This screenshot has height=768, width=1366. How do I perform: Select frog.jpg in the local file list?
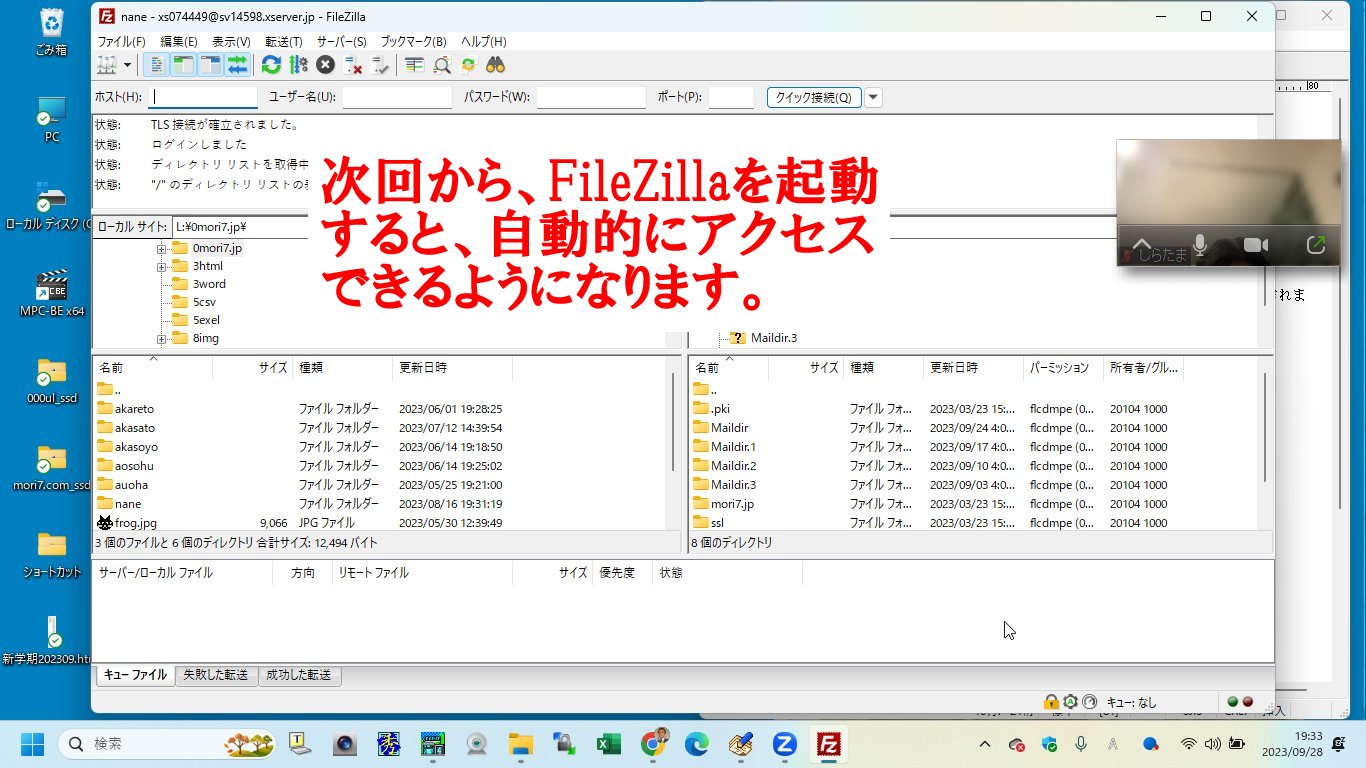(x=135, y=523)
